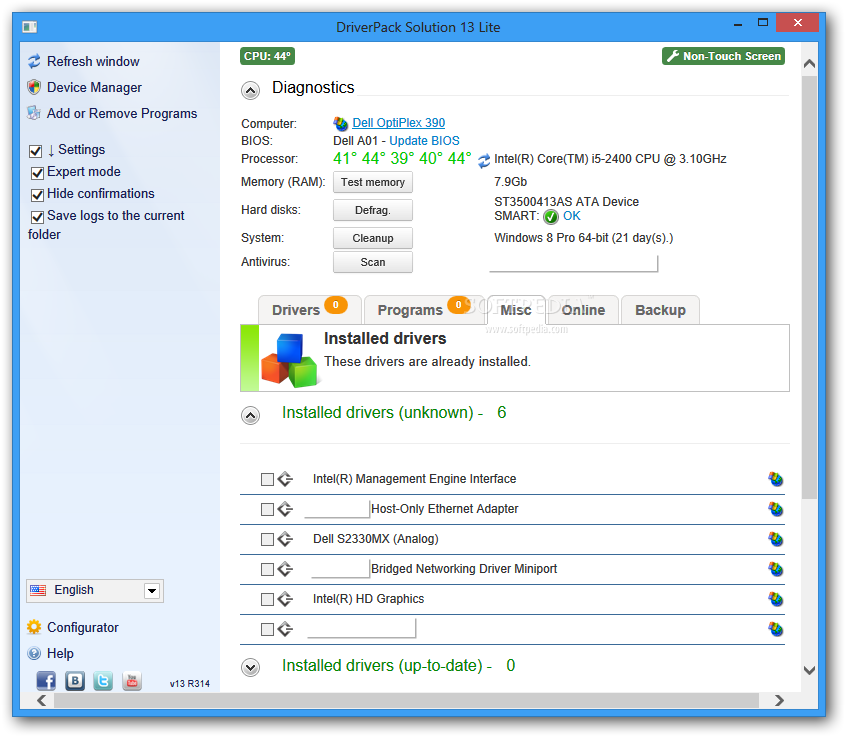
Task: Click the arrow icon beside Intel(R) HD Graphics
Action: point(285,599)
